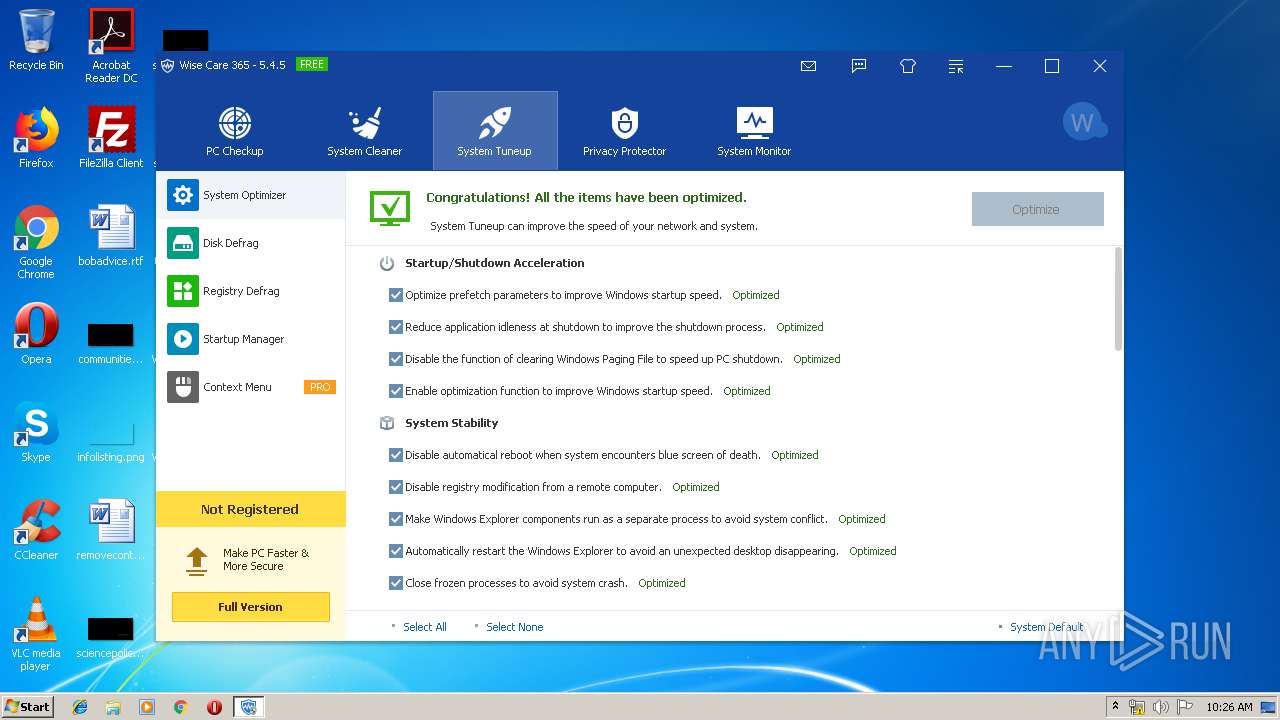Click the green checkmark monitor icon
Image resolution: width=1280 pixels, height=720 pixels.
(x=390, y=207)
